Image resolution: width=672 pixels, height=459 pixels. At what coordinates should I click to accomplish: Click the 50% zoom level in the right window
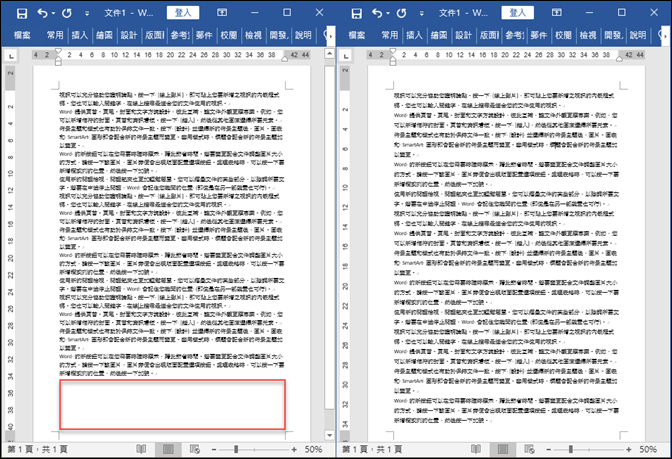click(648, 449)
